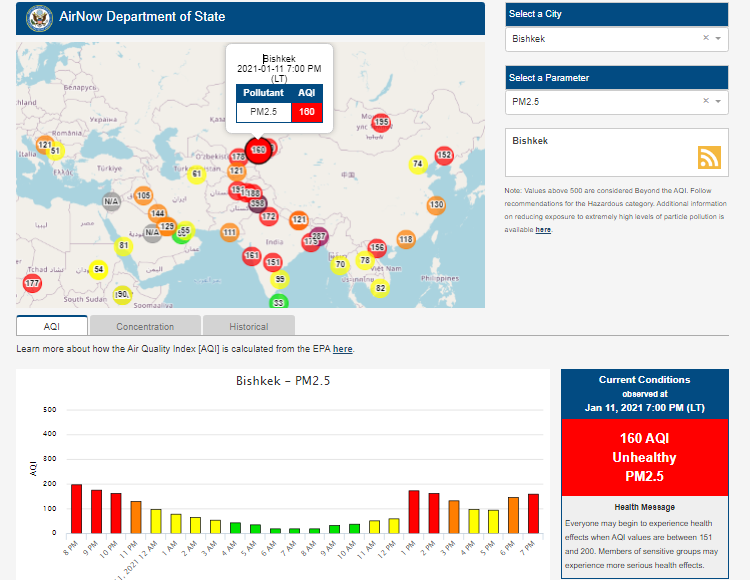Expand the Select a Parameter dropdown arrow

(x=719, y=101)
